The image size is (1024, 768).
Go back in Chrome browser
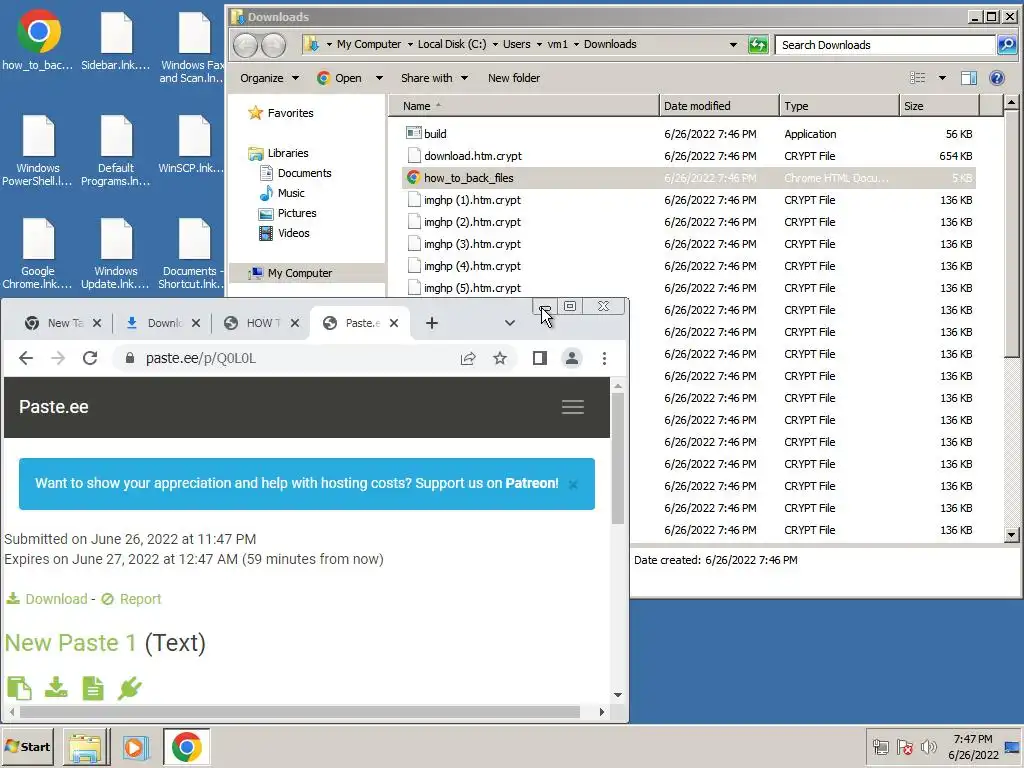25,358
